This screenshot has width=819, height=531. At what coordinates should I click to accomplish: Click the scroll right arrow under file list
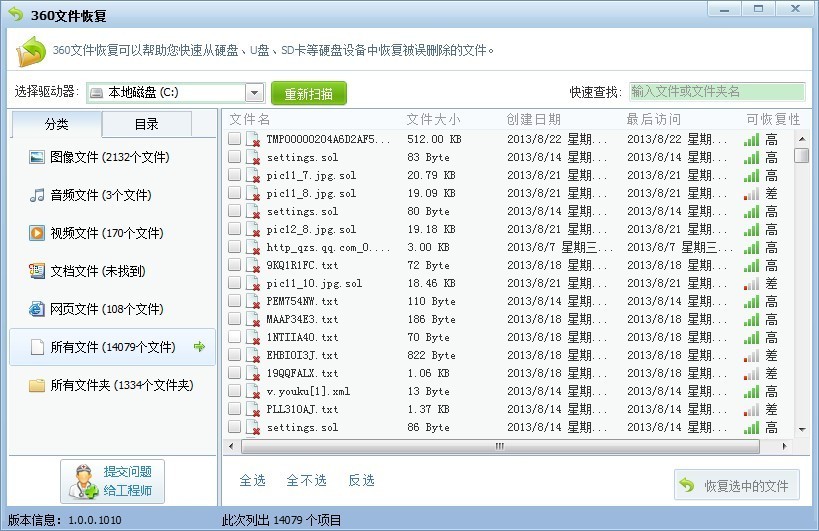[784, 446]
